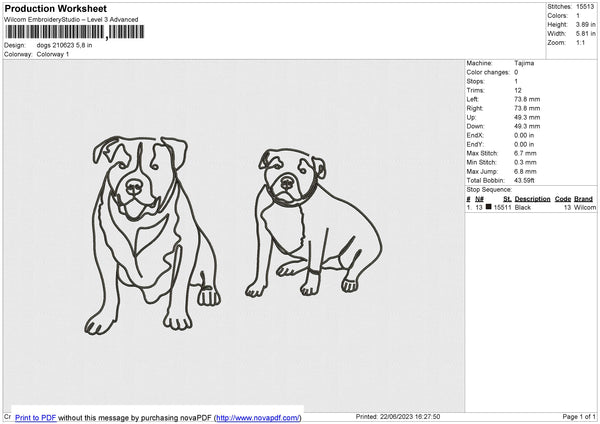Viewport: 600px width, 424px height.
Task: Click the 'Colorway 1' value
Action: click(53, 54)
